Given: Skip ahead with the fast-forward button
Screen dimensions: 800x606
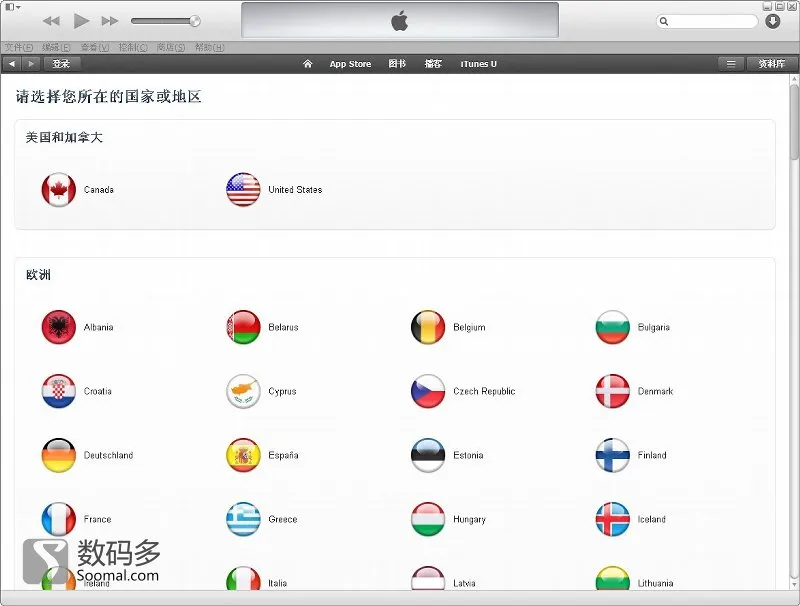Looking at the screenshot, I should pos(110,21).
